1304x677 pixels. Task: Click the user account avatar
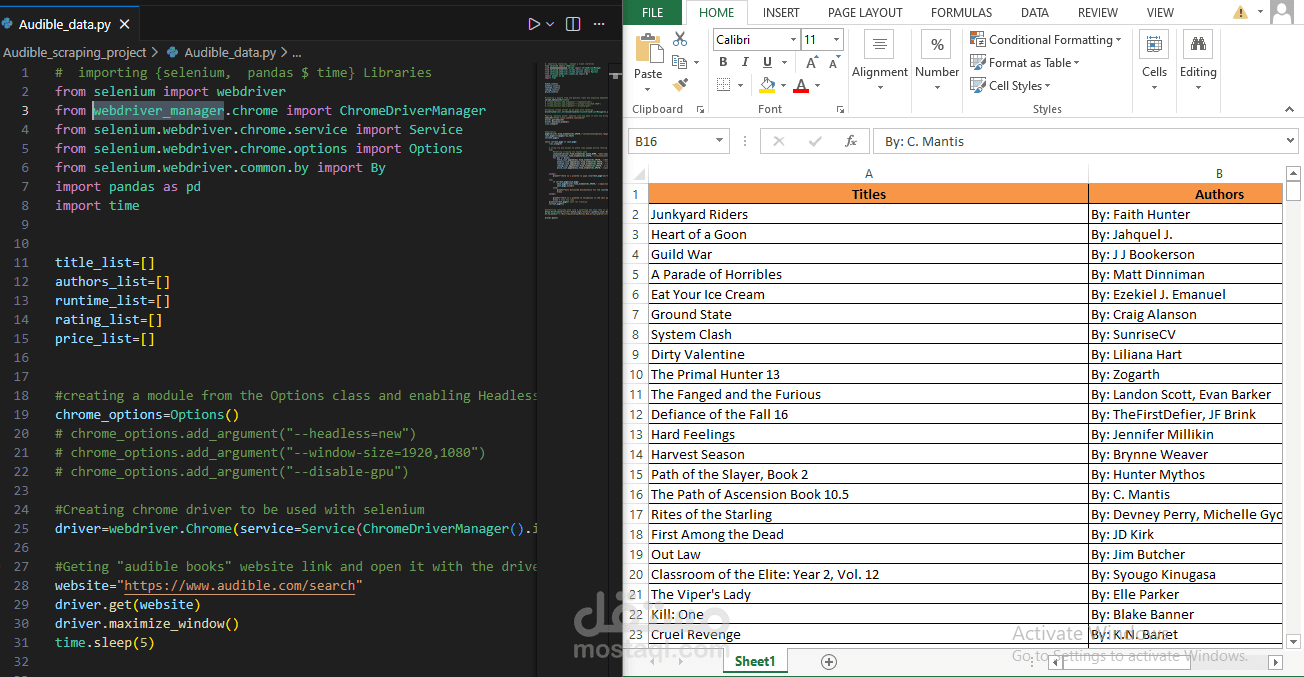click(x=1282, y=12)
